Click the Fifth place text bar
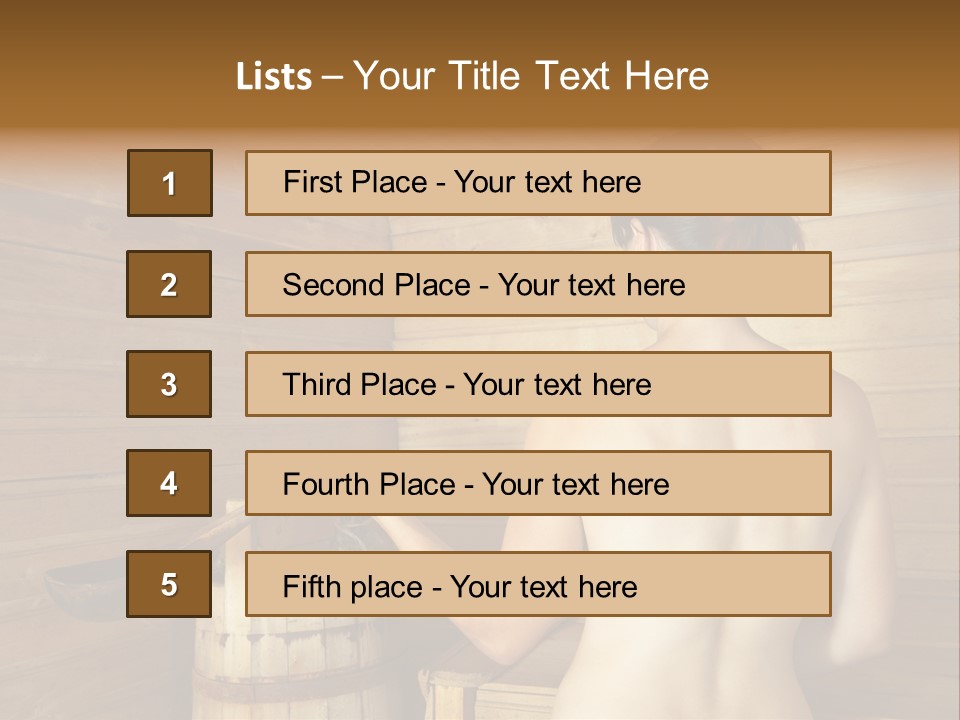This screenshot has height=720, width=960. point(538,584)
